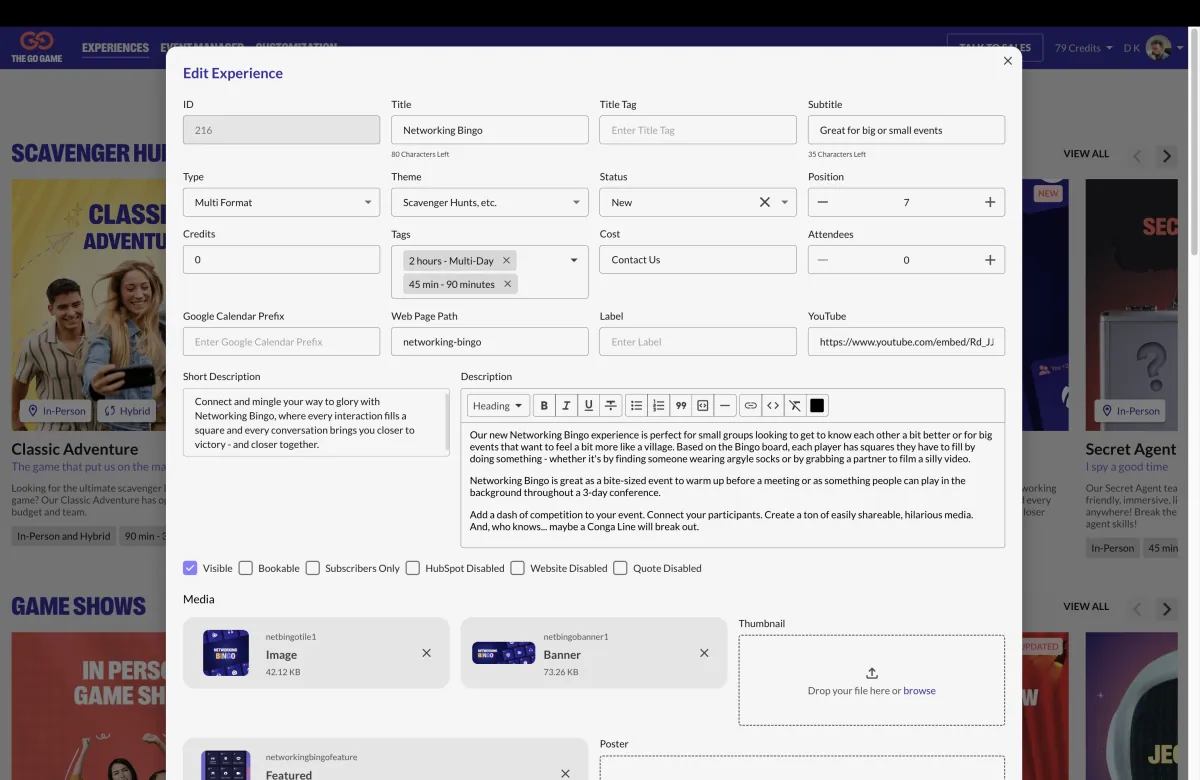Increase the Position value
1200x780 pixels.
pos(990,202)
